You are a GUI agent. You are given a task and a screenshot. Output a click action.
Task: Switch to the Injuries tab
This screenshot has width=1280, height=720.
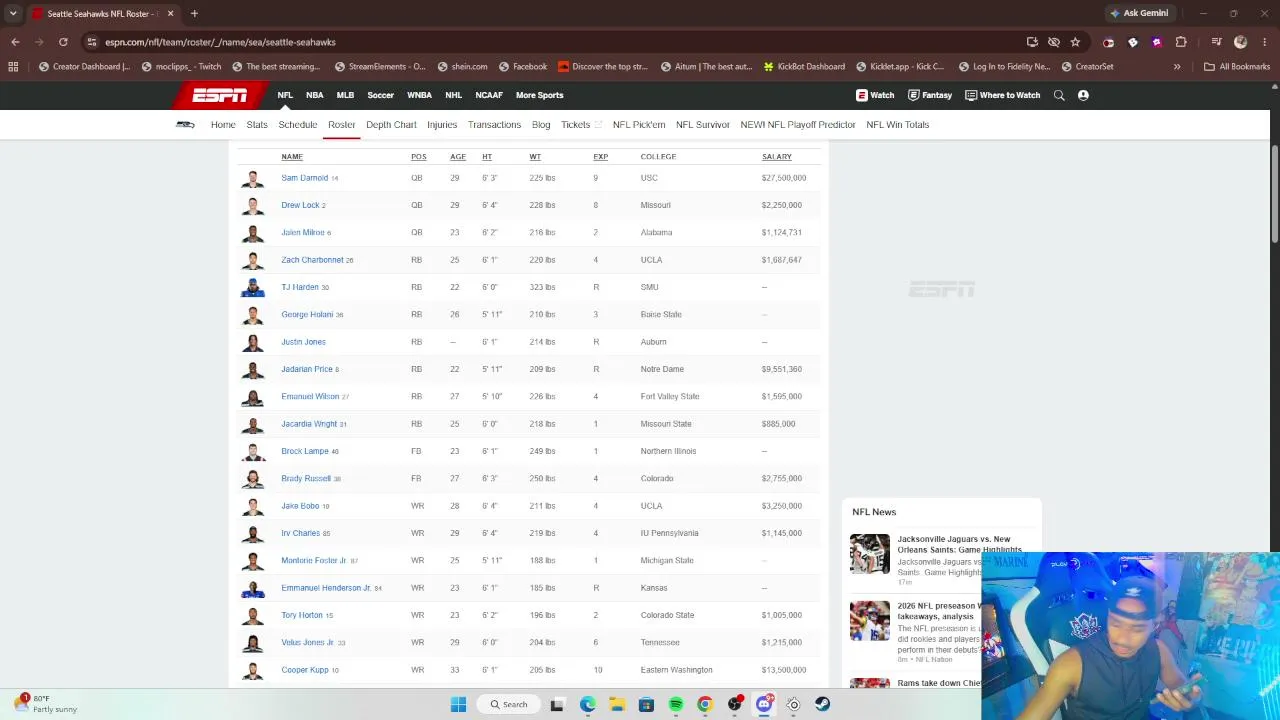(x=442, y=125)
